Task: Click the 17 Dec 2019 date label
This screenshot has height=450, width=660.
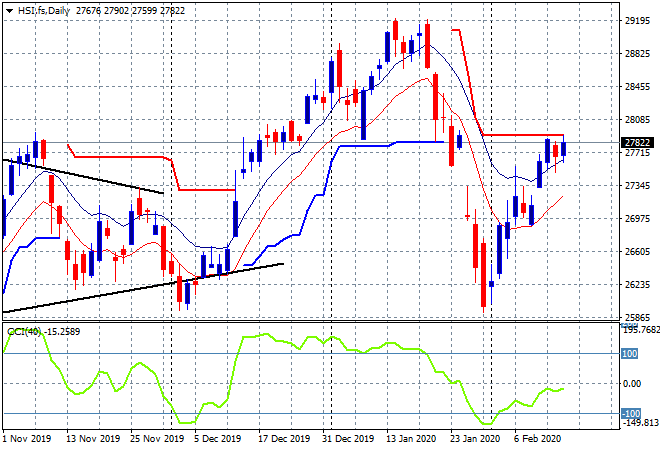Action: (x=284, y=439)
